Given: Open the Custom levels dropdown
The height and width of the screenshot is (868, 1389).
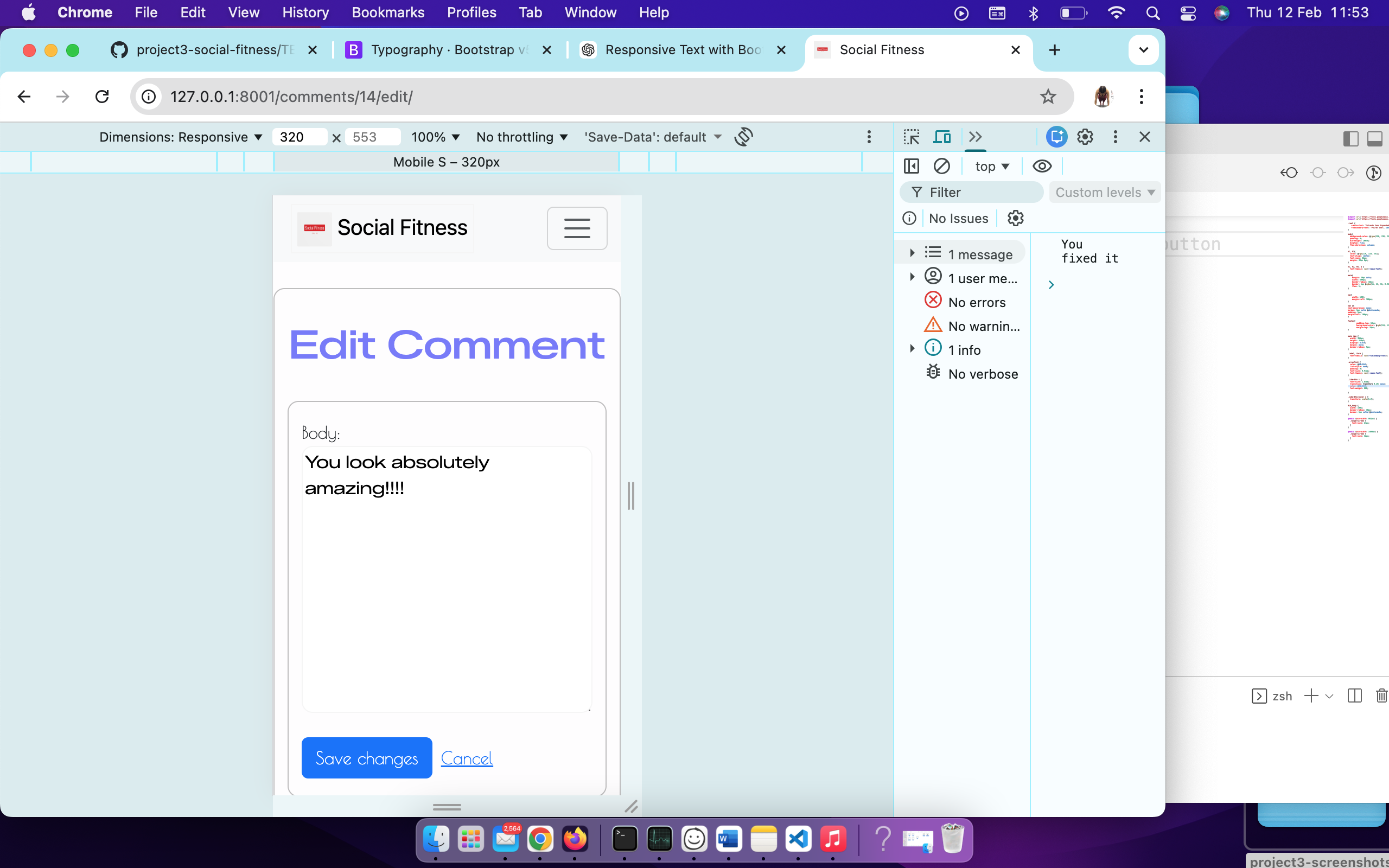Looking at the screenshot, I should [x=1104, y=192].
